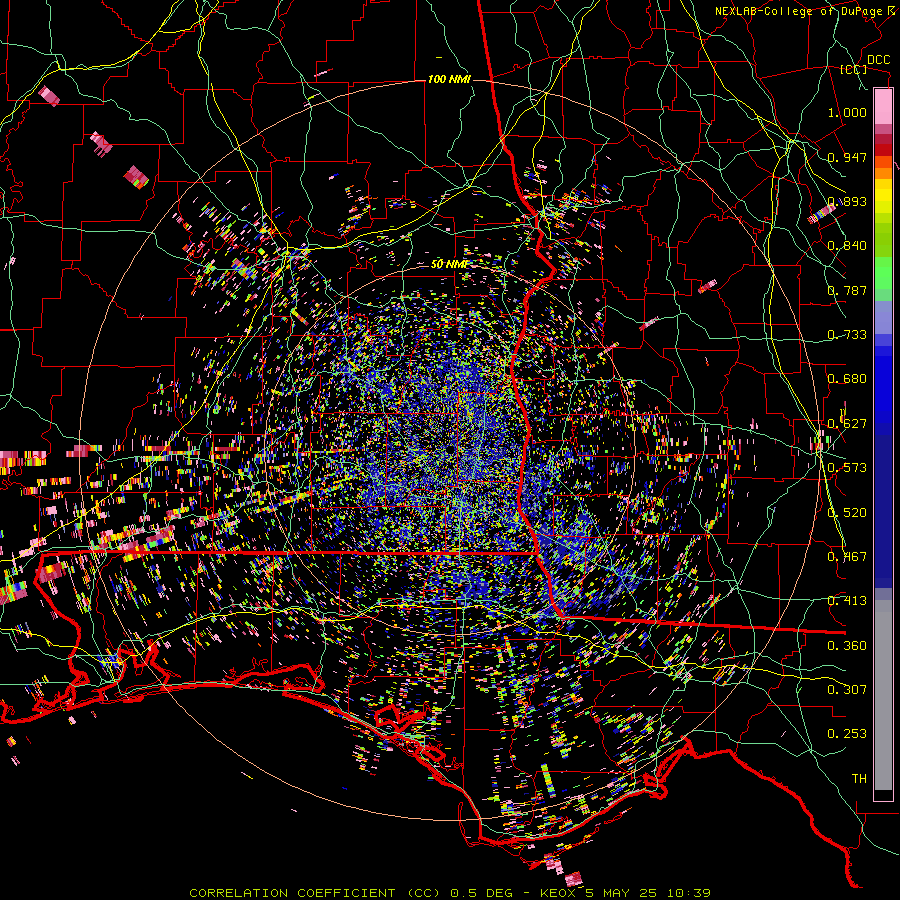
Task: Click the Correlation Coefficient caption at bottom
Action: click(450, 893)
